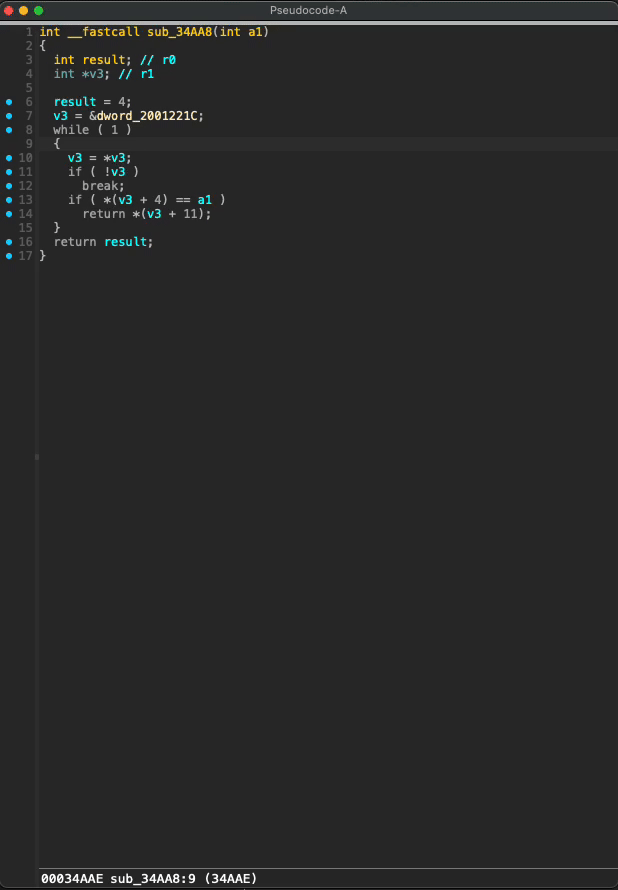Click the // r0 register comment
Screen dimensions: 618x890
pos(158,60)
